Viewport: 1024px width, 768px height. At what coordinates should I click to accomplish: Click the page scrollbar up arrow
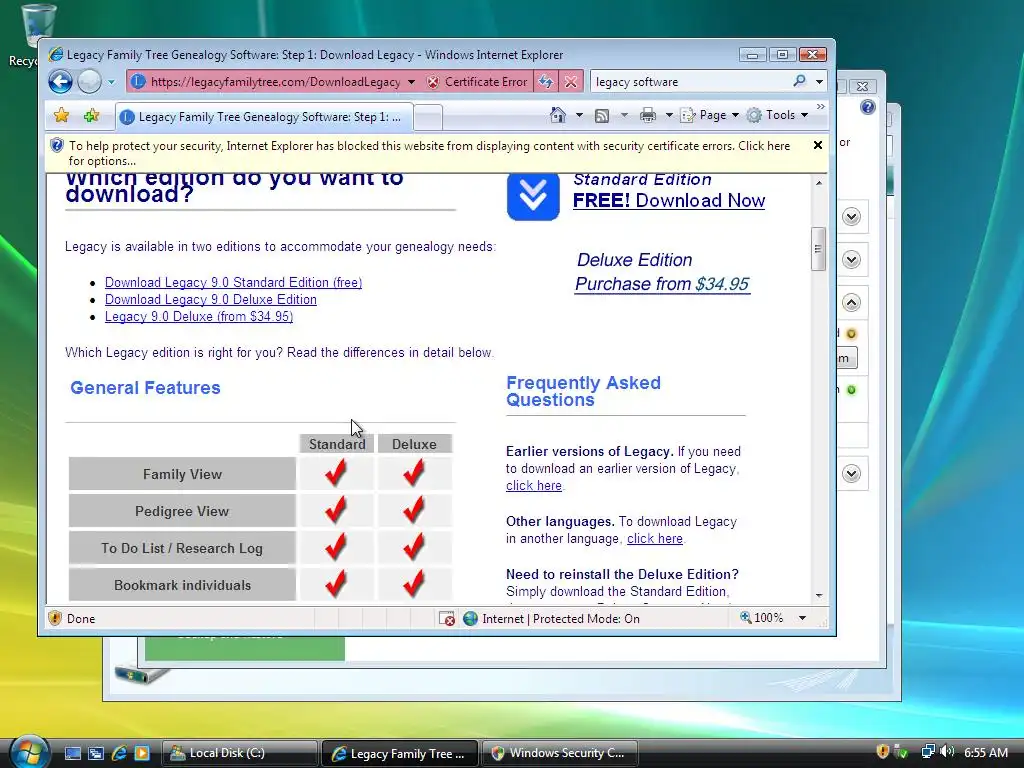[x=819, y=183]
